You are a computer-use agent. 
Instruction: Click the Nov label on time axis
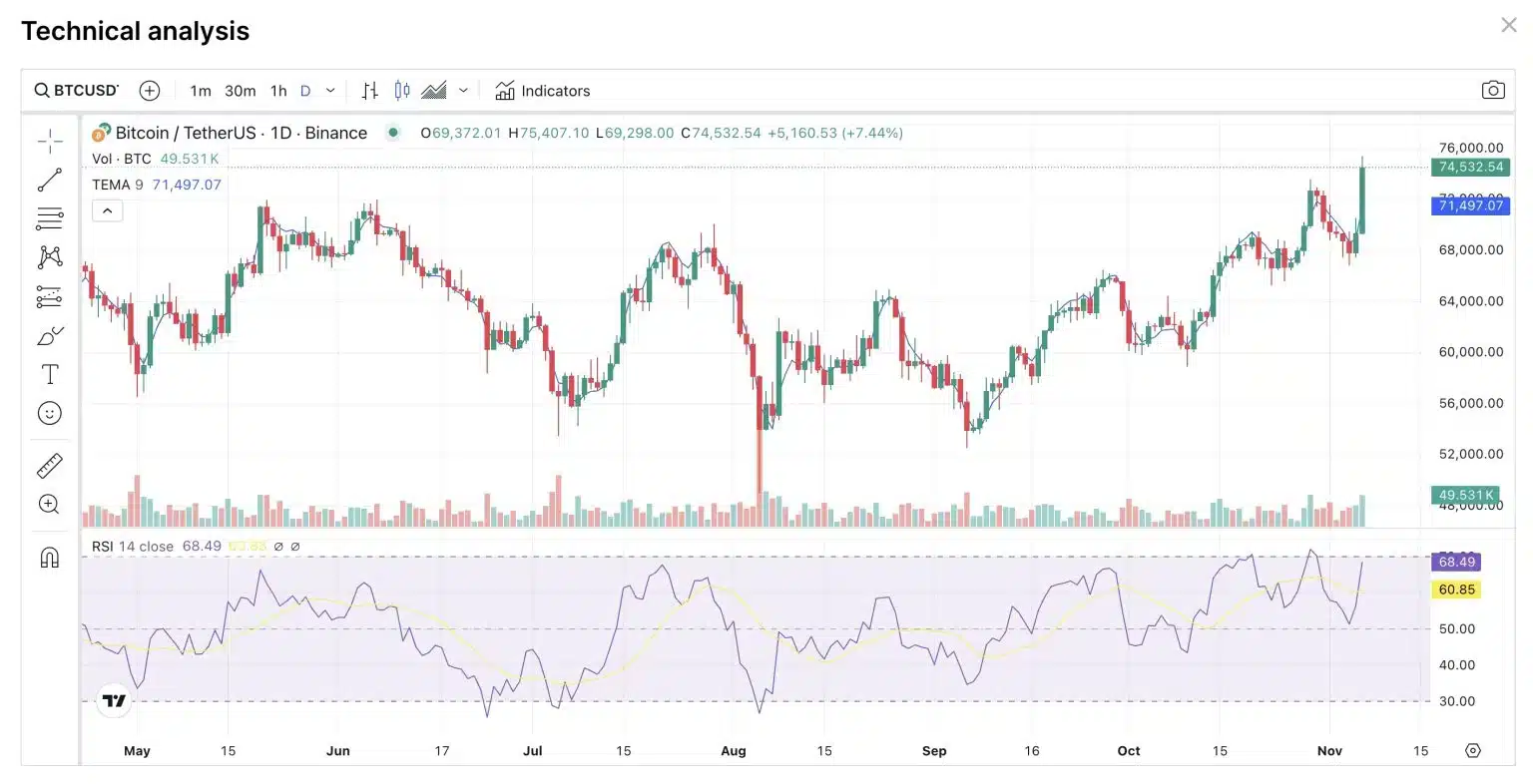point(1329,751)
